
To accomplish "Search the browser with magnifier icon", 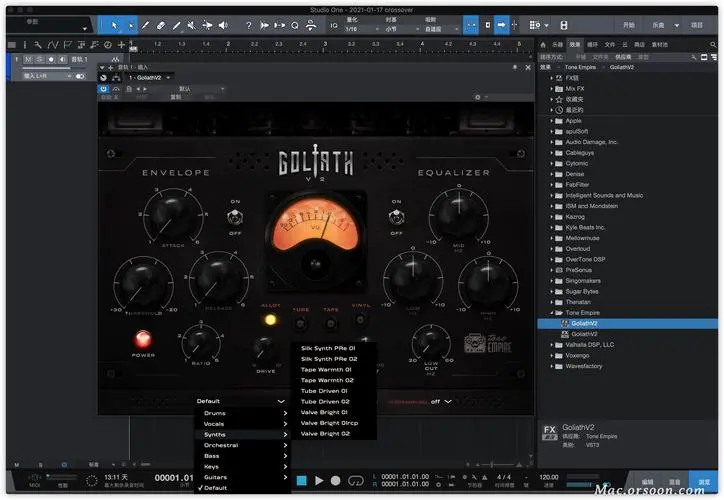I will 713,45.
